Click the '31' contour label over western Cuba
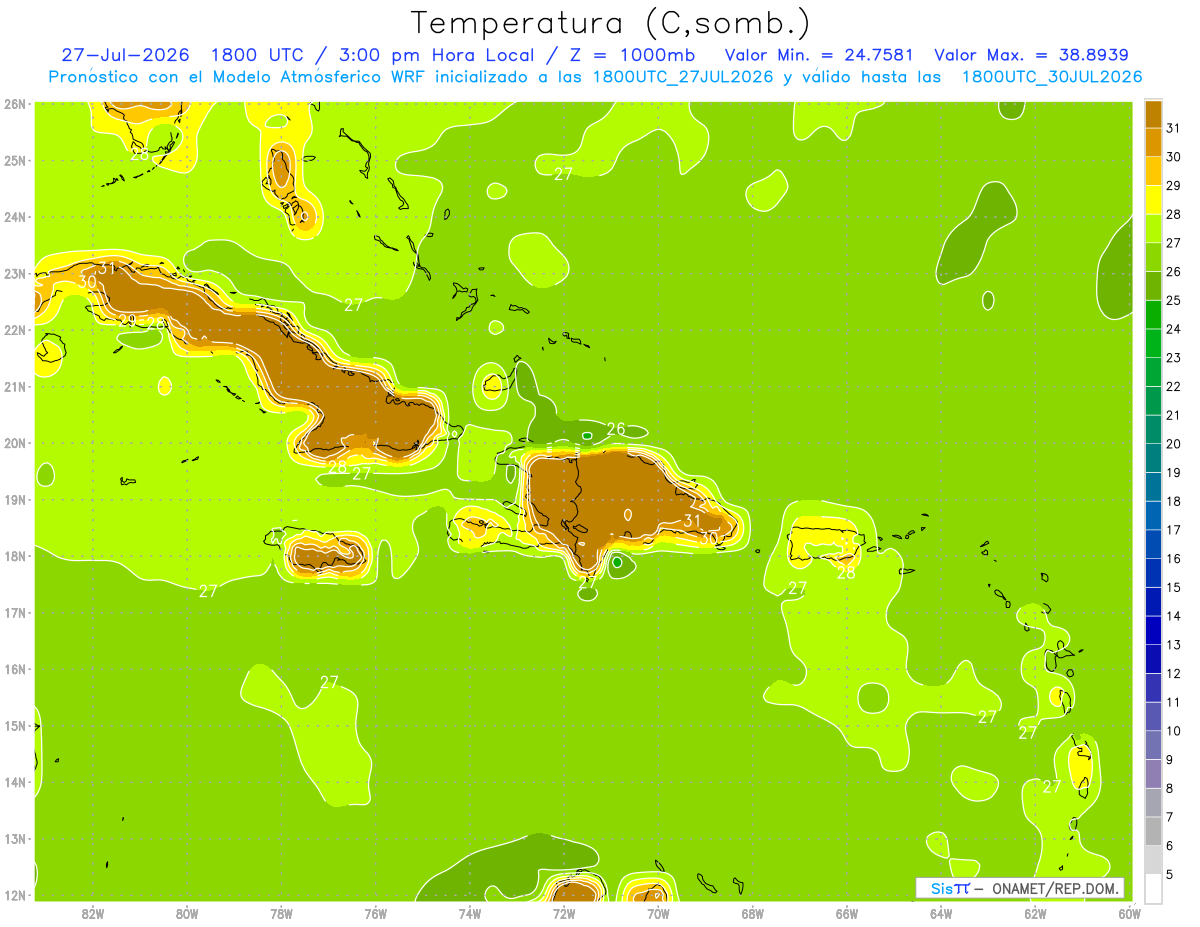 tap(107, 268)
